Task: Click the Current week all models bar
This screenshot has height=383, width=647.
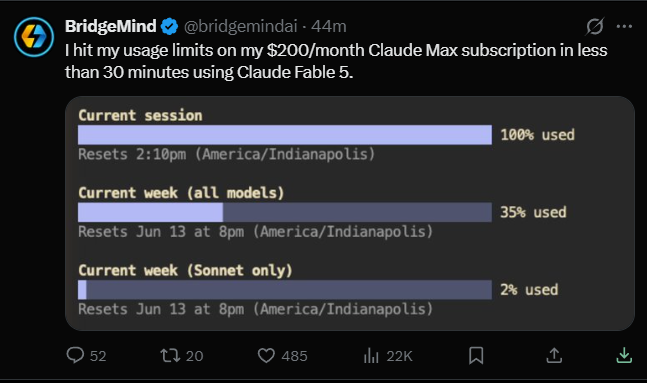Action: 285,212
